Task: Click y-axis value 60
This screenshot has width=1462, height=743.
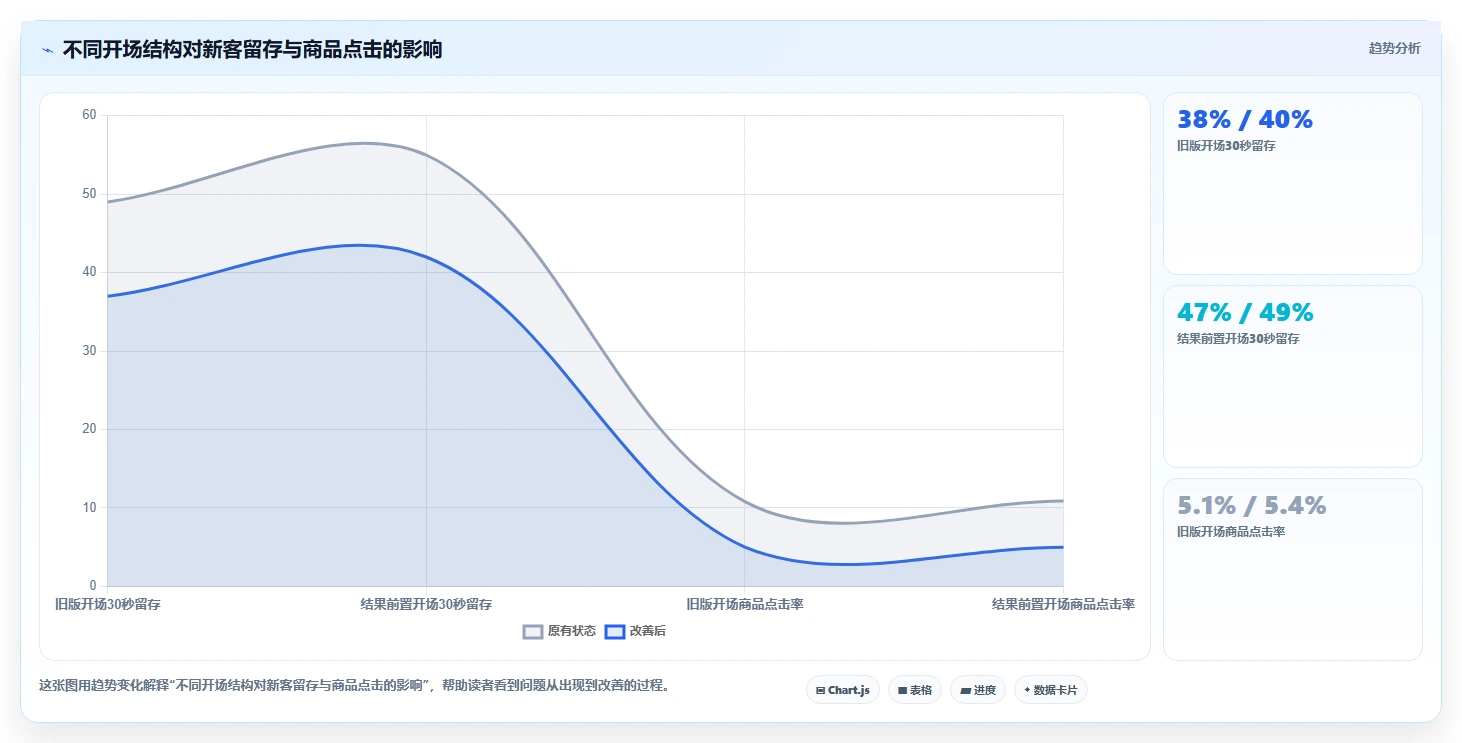Action: pyautogui.click(x=89, y=115)
